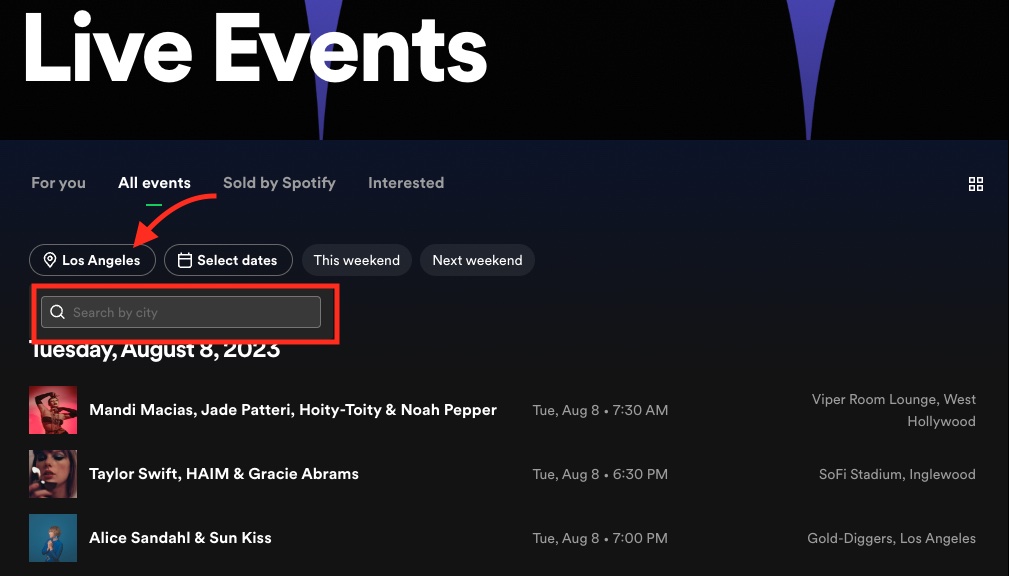Click the Mandi Macias event thumbnail
The image size is (1009, 576).
pyautogui.click(x=53, y=410)
